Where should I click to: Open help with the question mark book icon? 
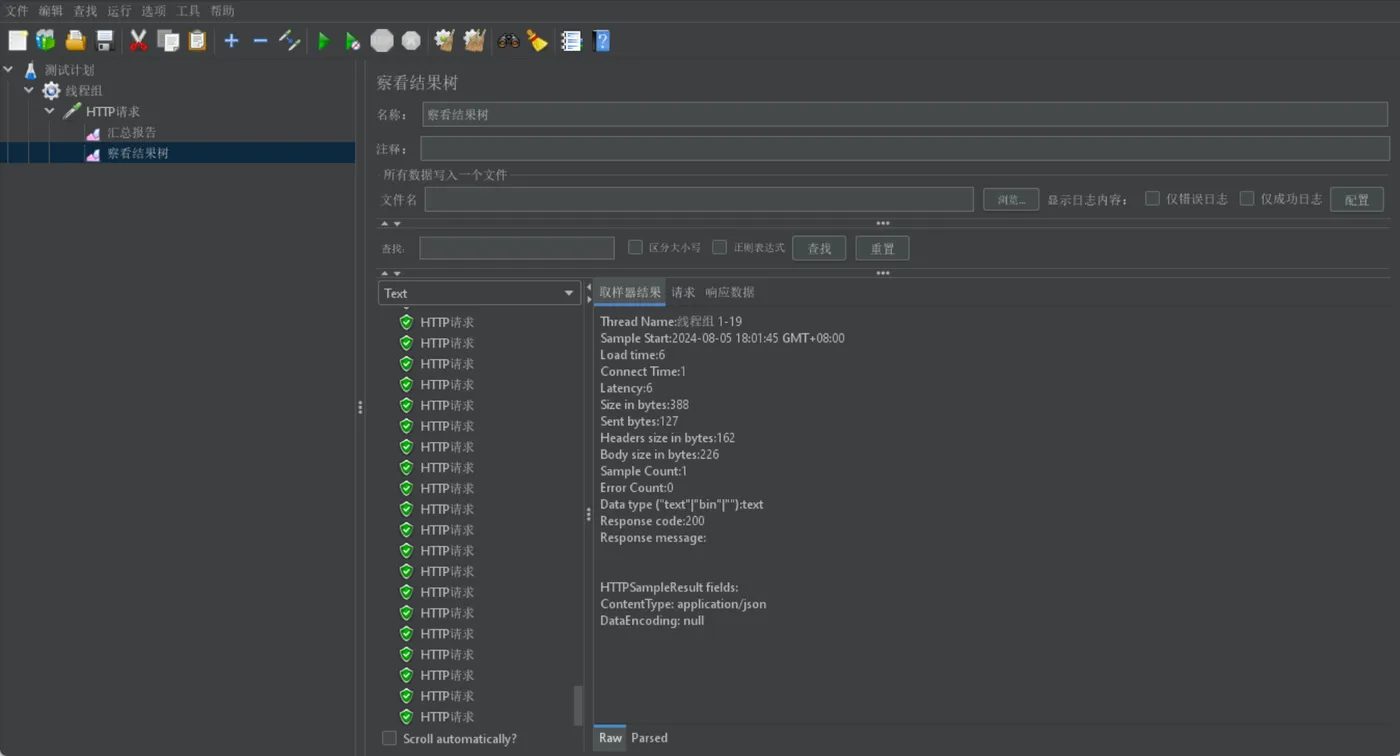[601, 41]
